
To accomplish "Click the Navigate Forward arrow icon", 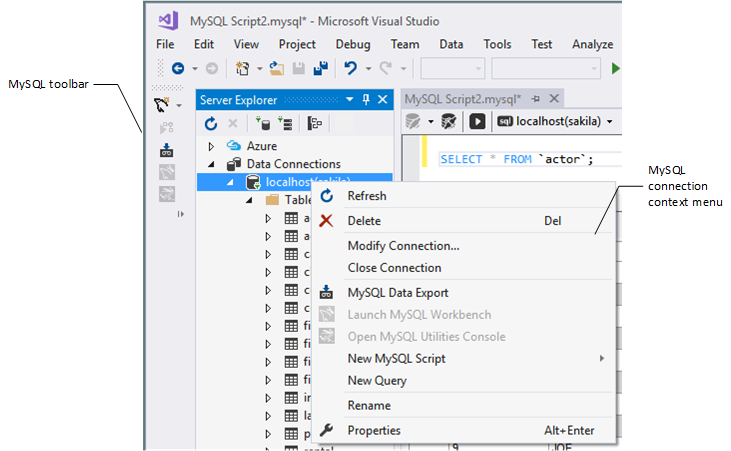I will [212, 69].
